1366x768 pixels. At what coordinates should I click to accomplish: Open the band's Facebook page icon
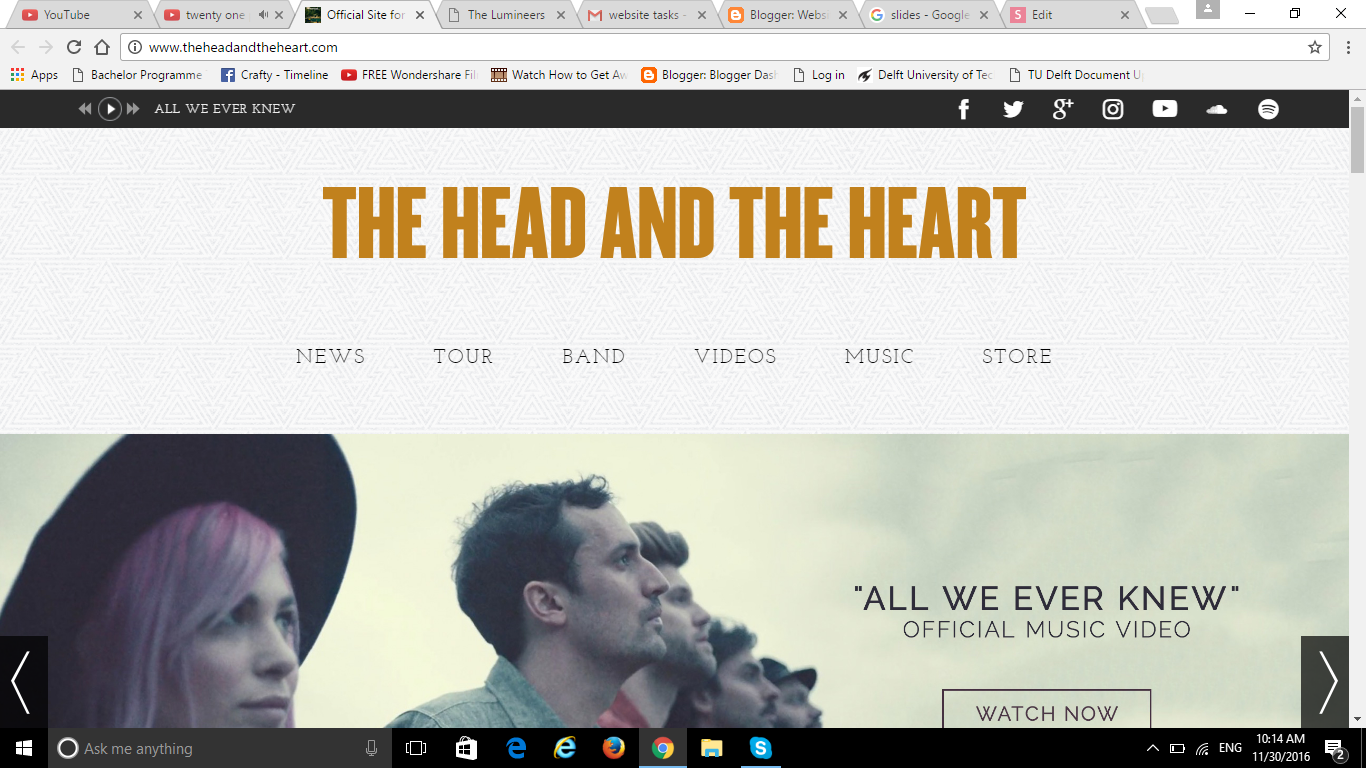pos(964,109)
